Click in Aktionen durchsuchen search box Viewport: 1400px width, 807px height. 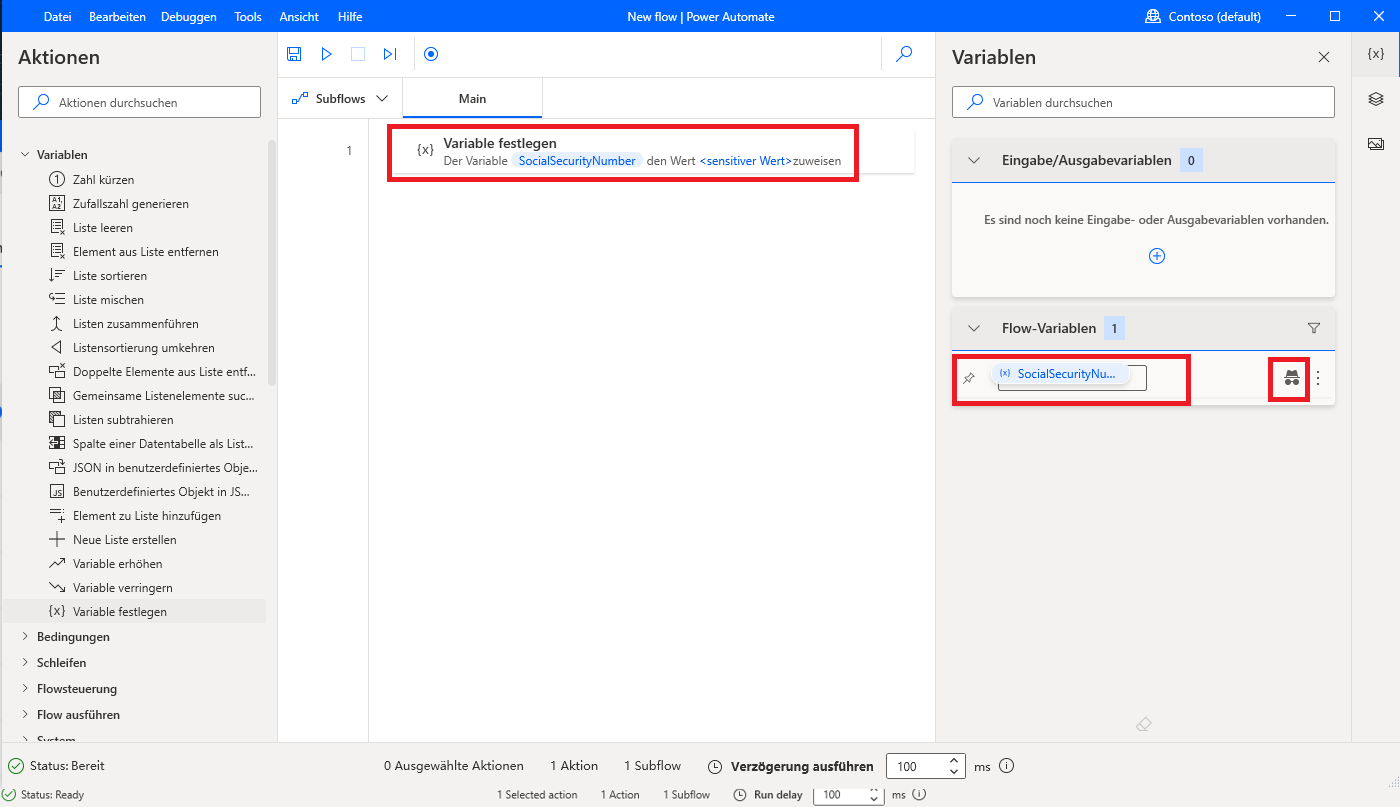click(x=140, y=102)
